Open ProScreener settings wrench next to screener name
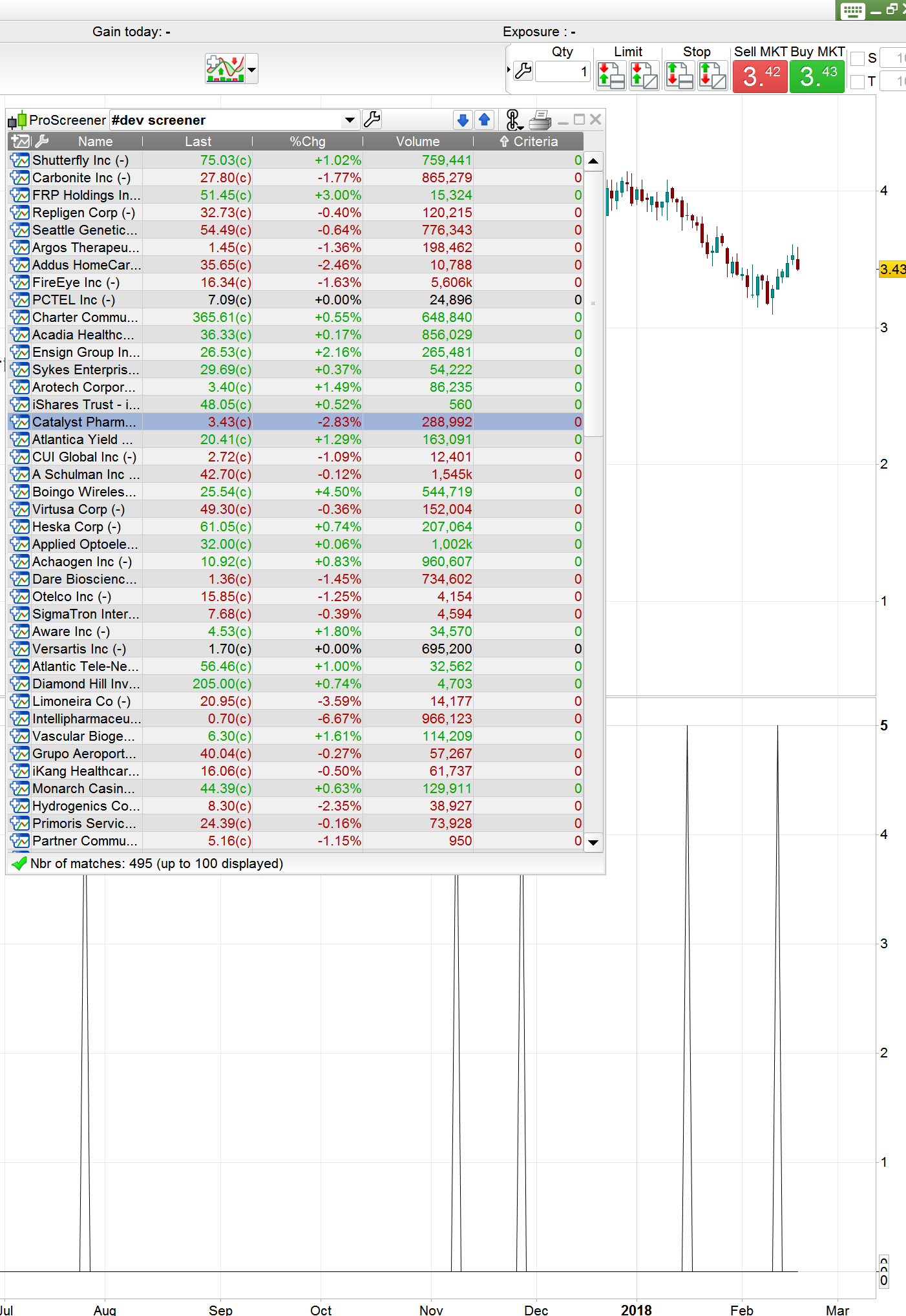 point(372,120)
